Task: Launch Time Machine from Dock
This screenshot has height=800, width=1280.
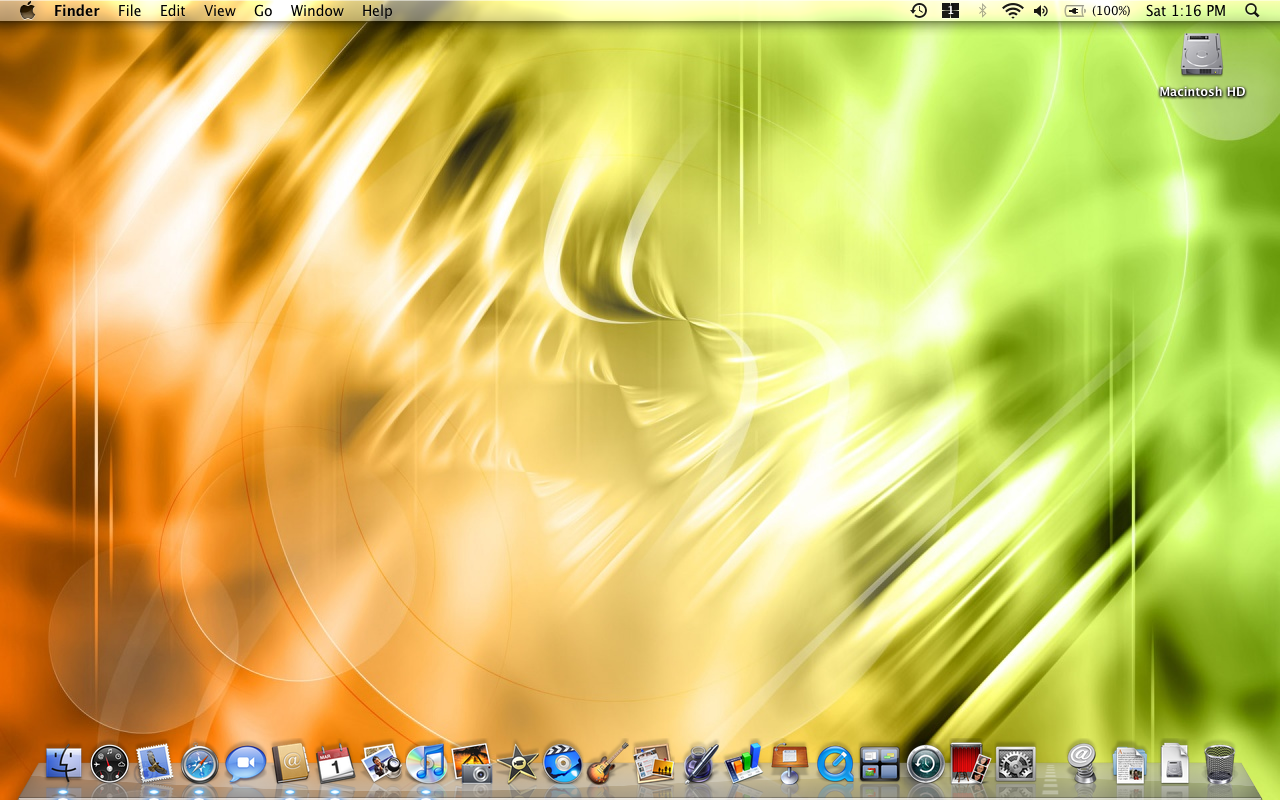Action: pos(925,765)
